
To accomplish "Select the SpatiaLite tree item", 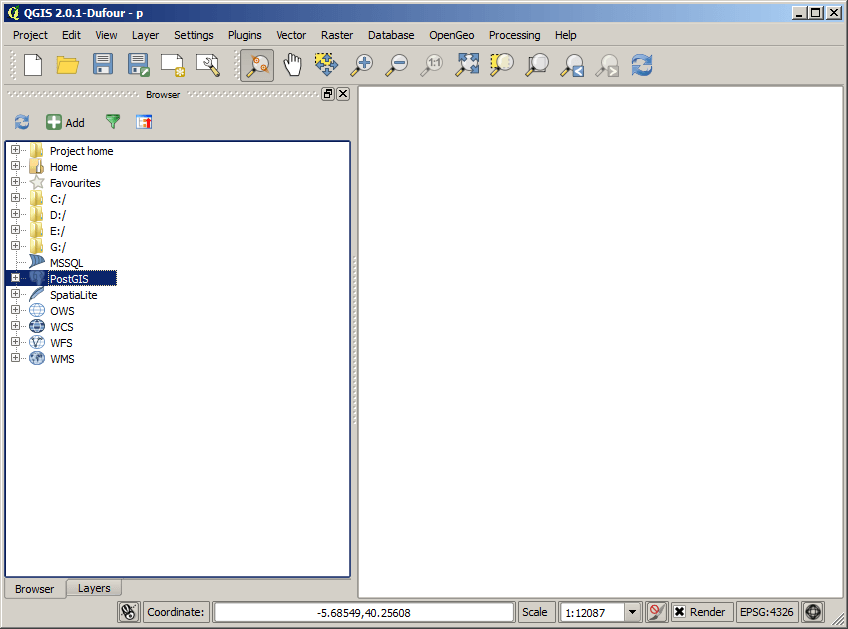I will 74,295.
